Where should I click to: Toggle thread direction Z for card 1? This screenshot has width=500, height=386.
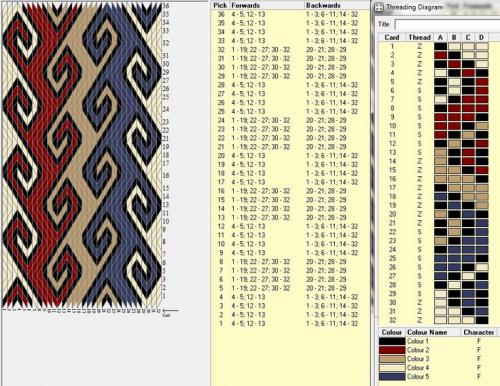[x=419, y=46]
